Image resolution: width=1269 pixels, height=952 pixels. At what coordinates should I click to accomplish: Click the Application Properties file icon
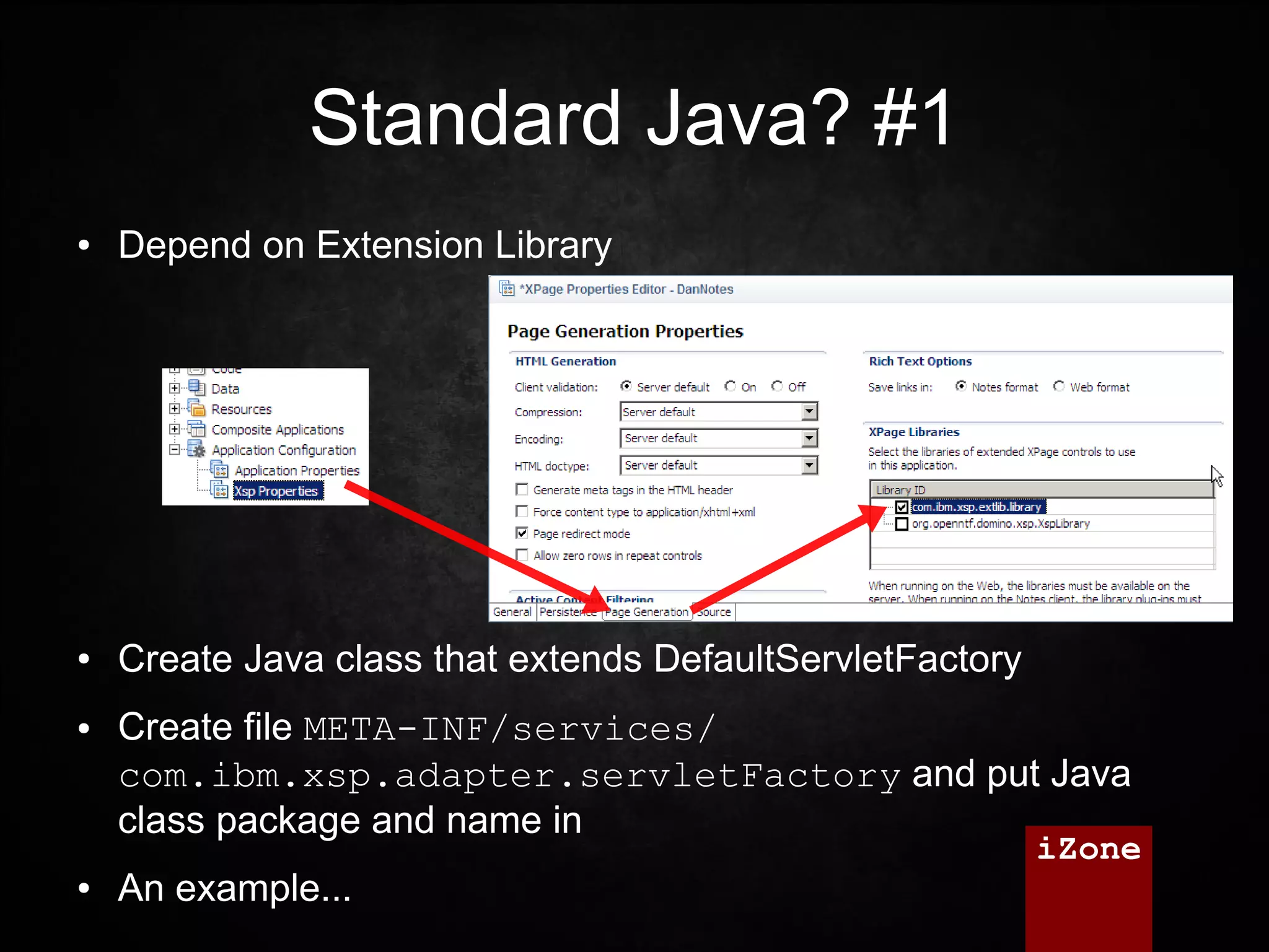[219, 469]
